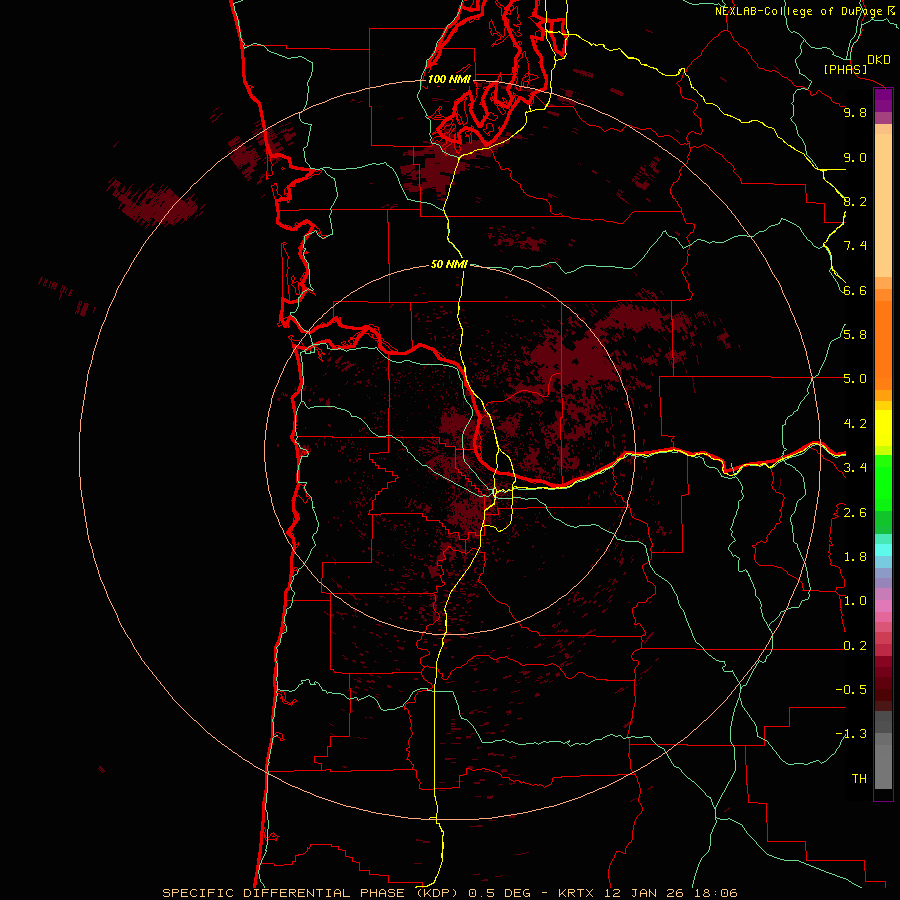Click the TH label on color scale
This screenshot has height=900, width=900.
coord(859,779)
